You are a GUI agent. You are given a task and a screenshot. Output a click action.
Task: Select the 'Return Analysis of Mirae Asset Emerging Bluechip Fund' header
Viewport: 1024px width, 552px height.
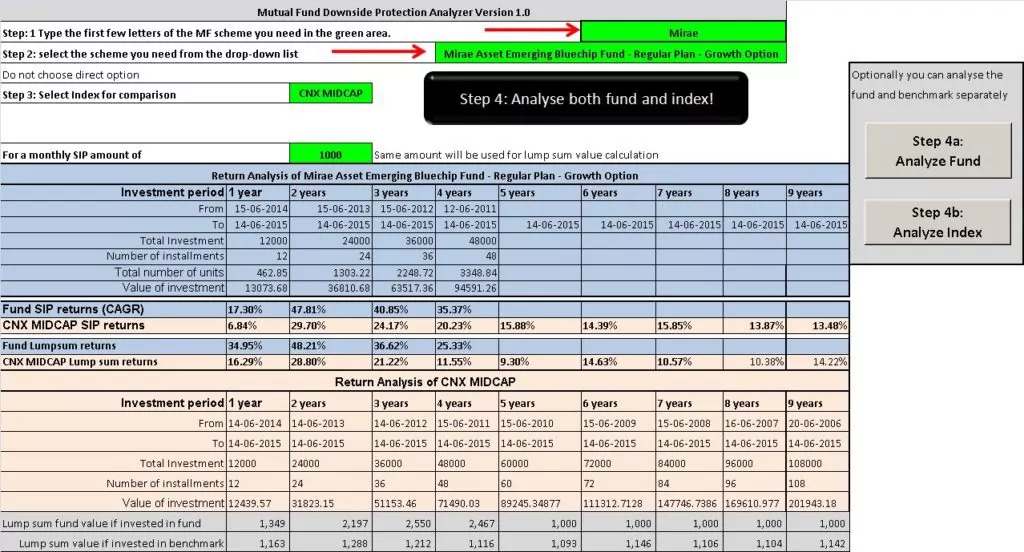point(424,175)
